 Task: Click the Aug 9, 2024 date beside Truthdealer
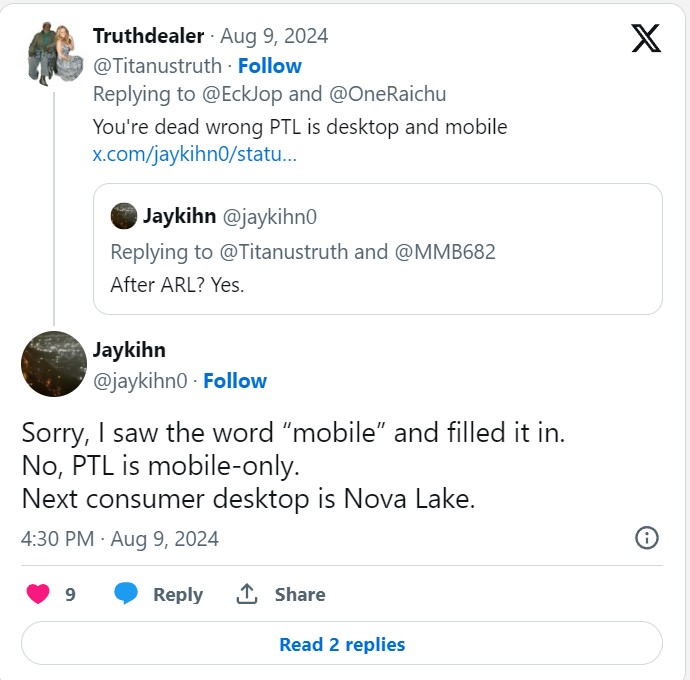(274, 36)
